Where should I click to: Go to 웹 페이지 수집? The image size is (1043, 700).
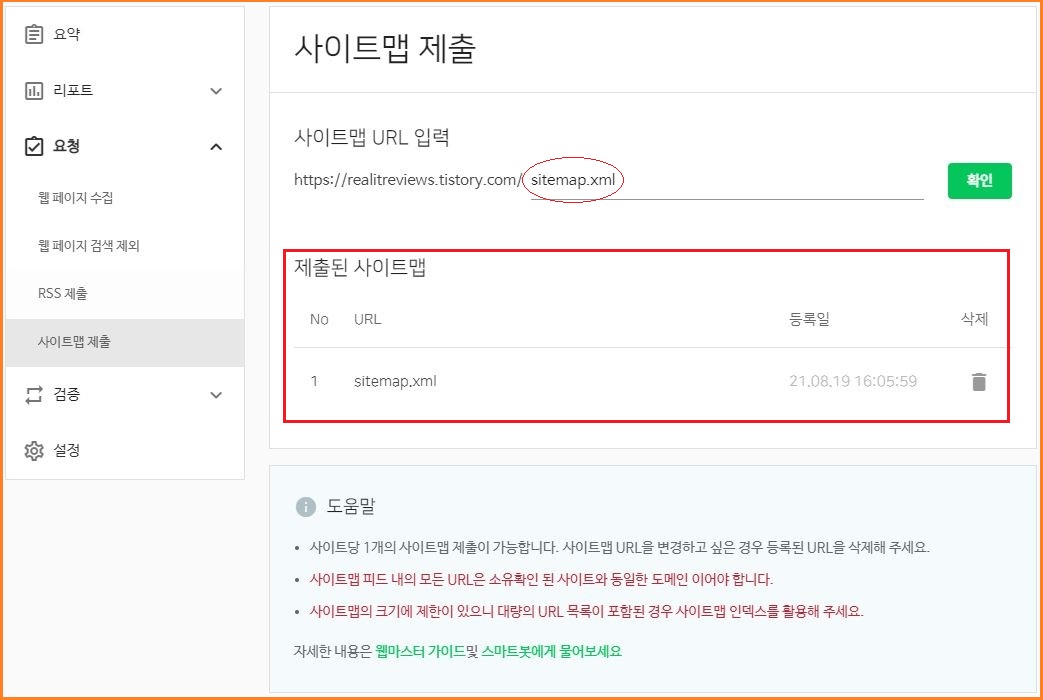pyautogui.click(x=75, y=198)
